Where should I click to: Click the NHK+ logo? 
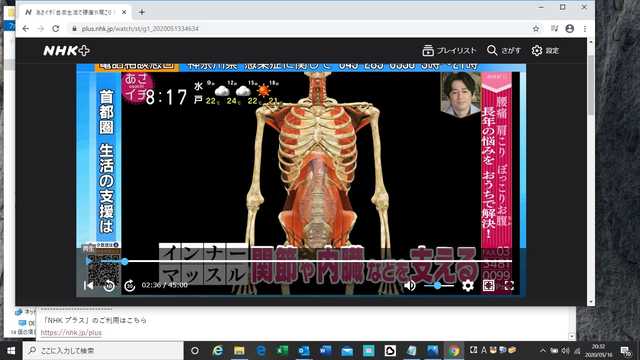67,50
